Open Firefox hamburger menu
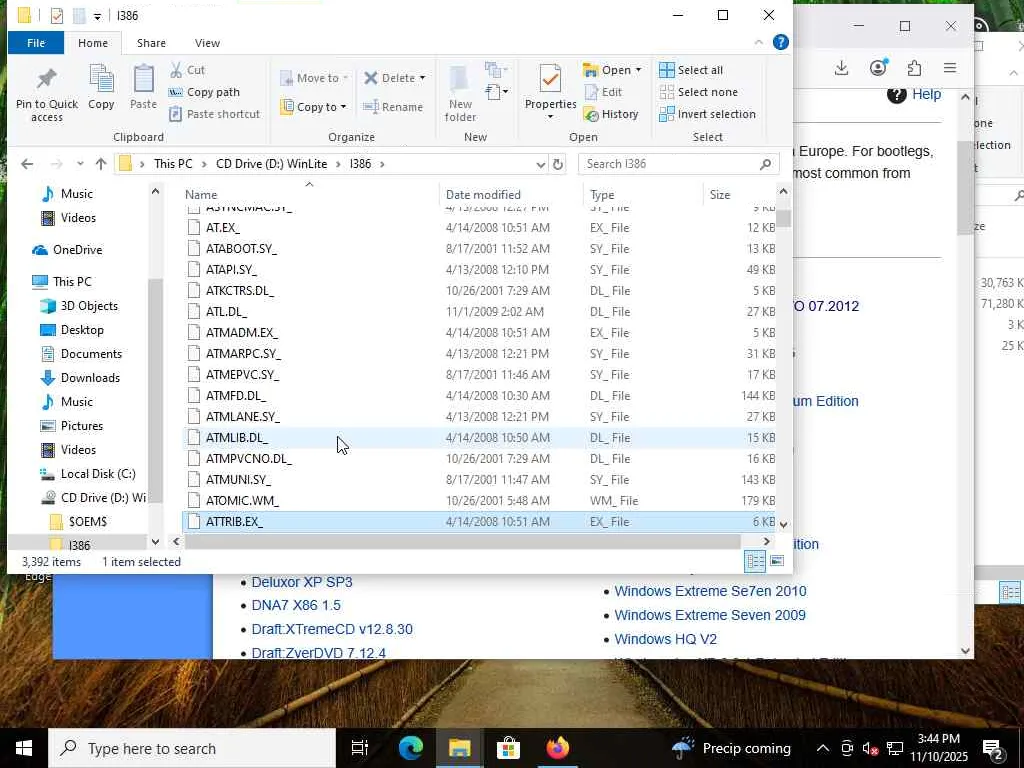Image resolution: width=1024 pixels, height=768 pixels. 950,68
